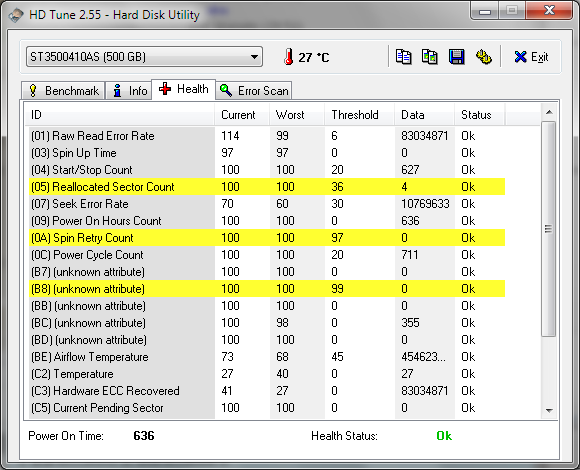This screenshot has height=470, width=580.
Task: Select the (07) Seek Error Rate row
Action: pyautogui.click(x=267, y=204)
